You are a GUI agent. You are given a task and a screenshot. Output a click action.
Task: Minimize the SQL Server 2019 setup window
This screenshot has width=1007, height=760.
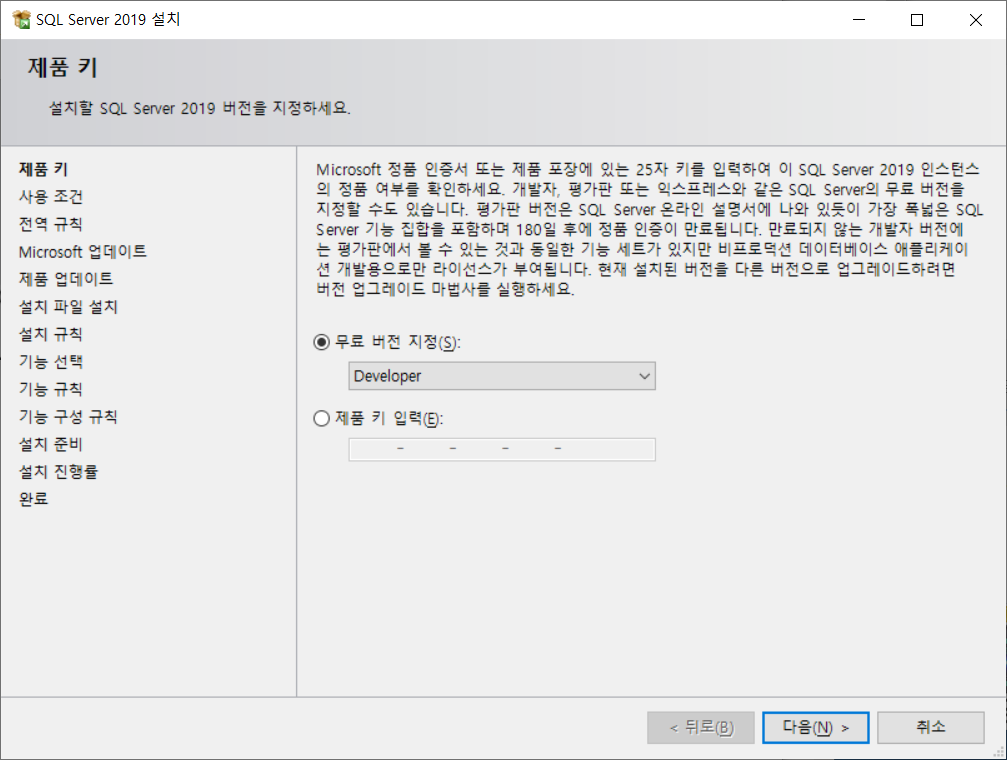point(859,20)
